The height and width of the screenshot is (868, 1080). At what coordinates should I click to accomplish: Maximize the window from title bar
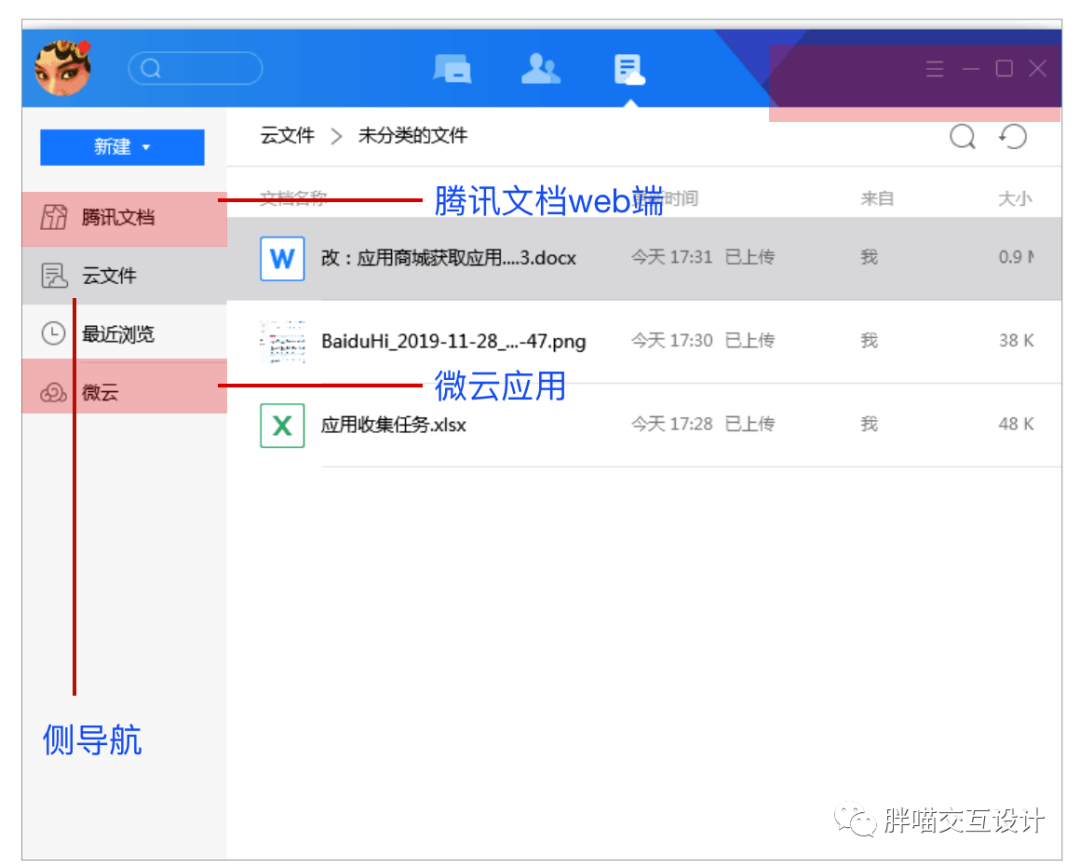tap(1004, 68)
